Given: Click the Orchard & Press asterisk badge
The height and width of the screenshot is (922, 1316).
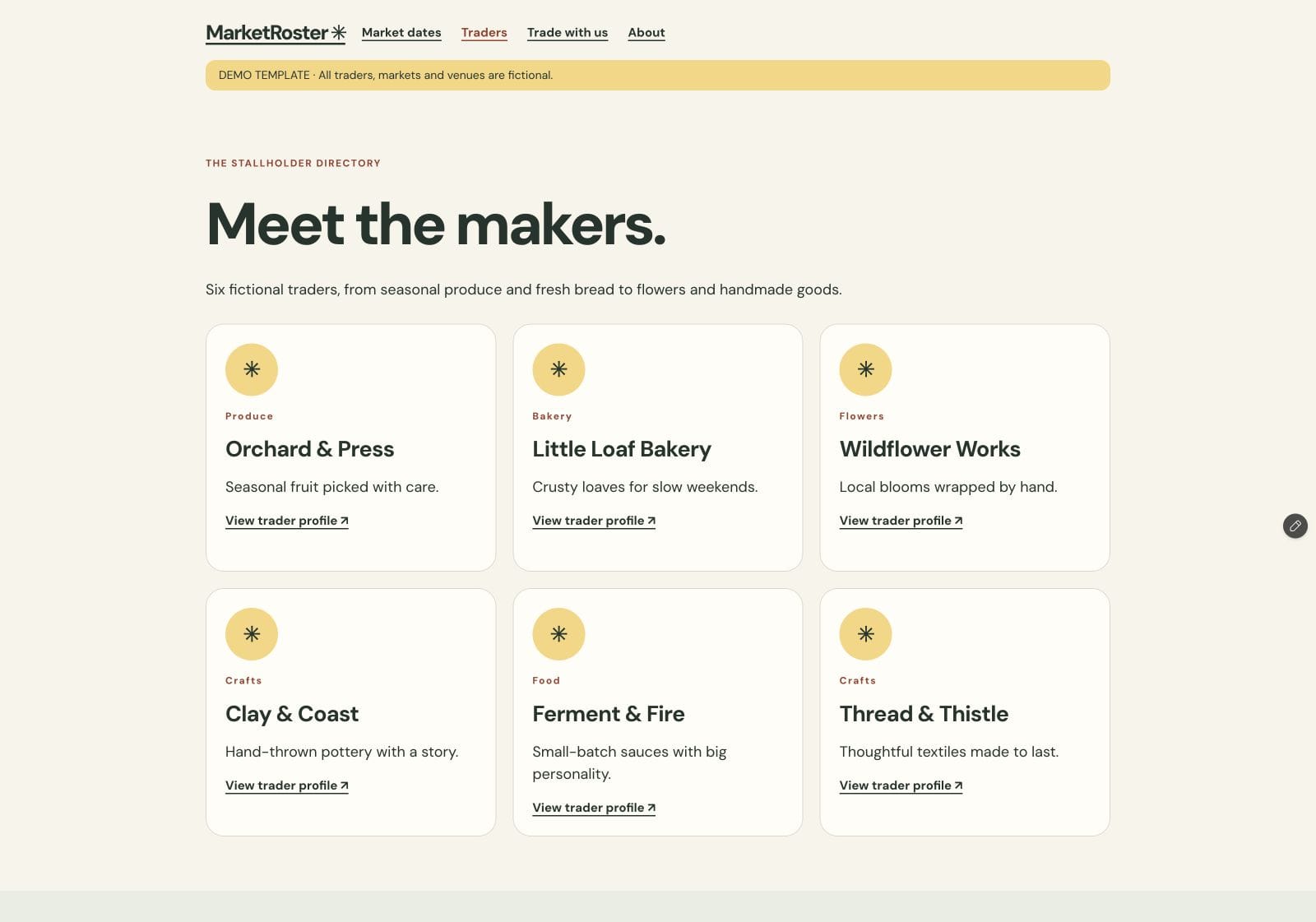Looking at the screenshot, I should tap(252, 370).
